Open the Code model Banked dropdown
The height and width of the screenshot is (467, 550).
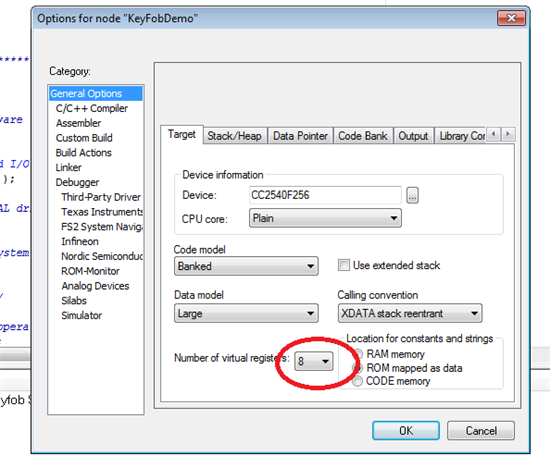click(246, 266)
